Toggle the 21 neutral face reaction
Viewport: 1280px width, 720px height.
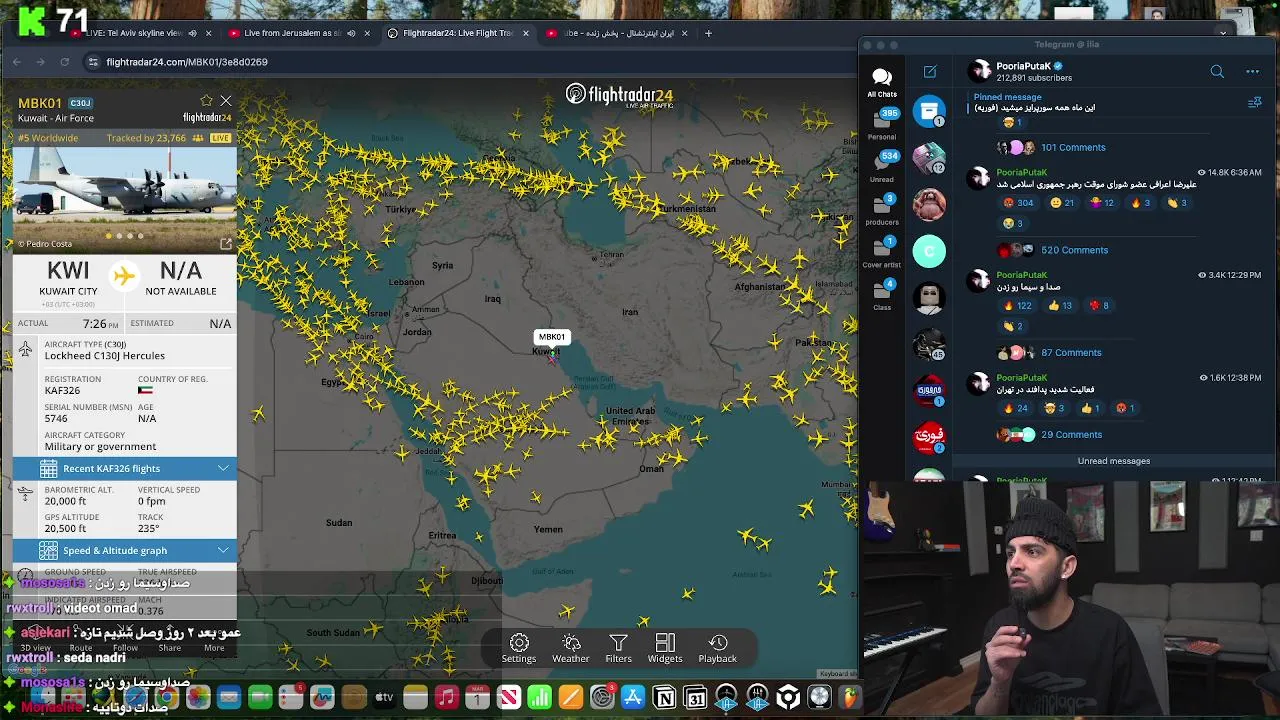(x=1062, y=203)
